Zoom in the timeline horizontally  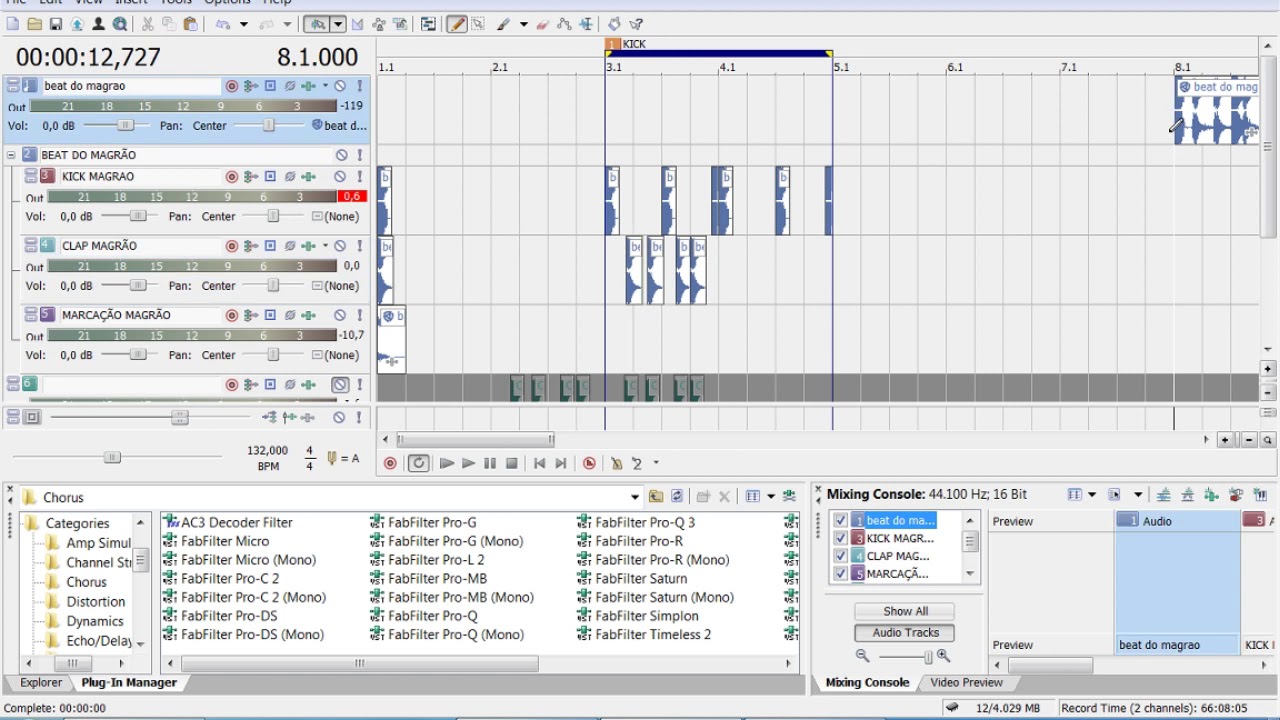[1225, 440]
